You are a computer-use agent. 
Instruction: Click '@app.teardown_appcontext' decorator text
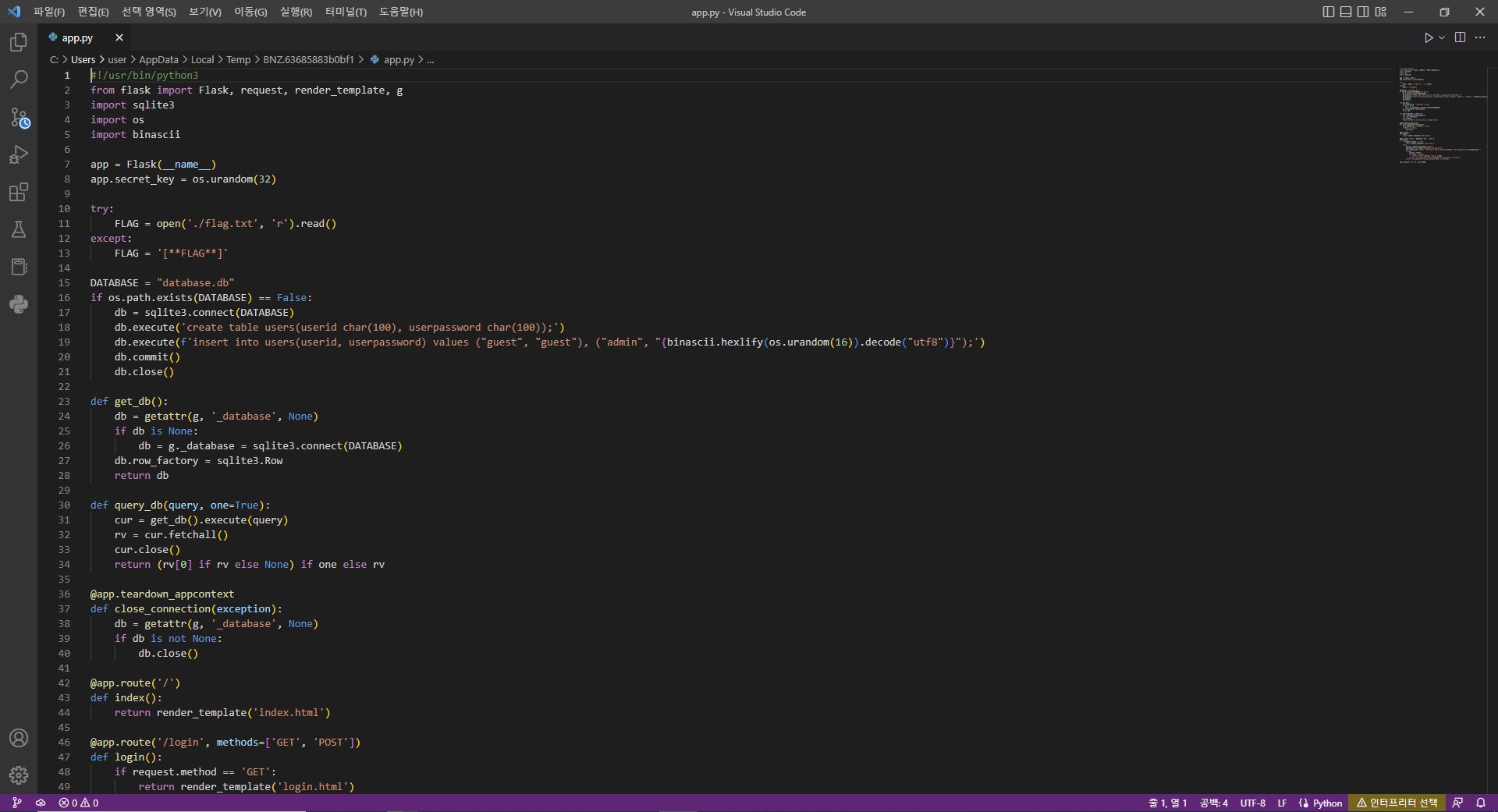coord(162,594)
